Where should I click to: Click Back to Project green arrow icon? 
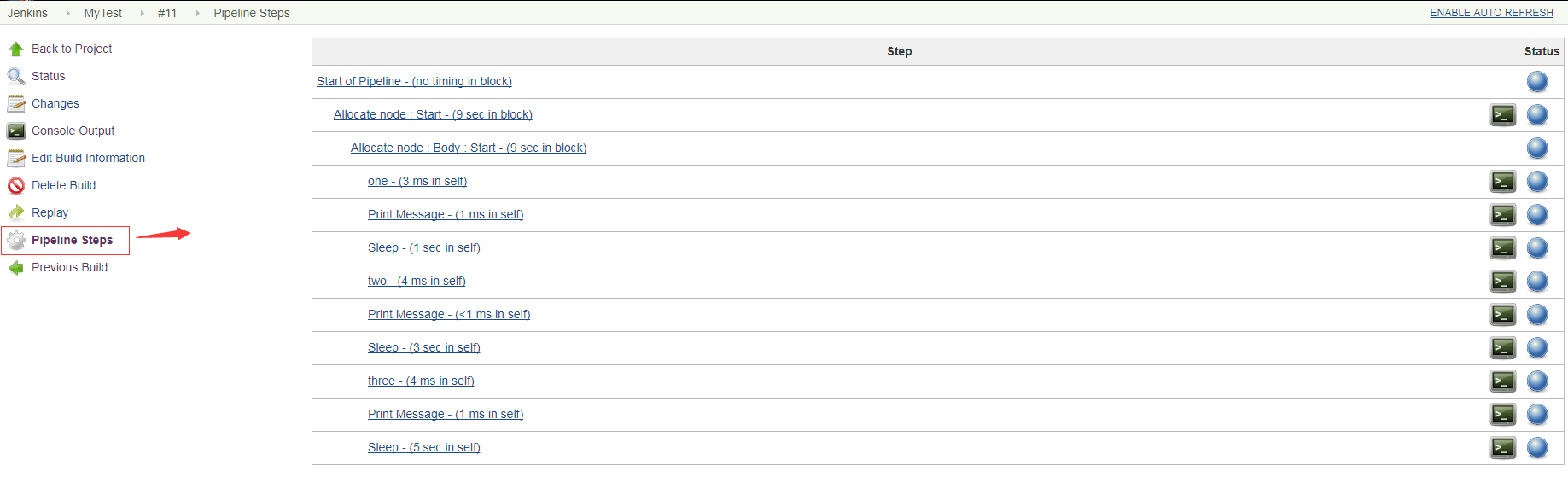[x=16, y=49]
